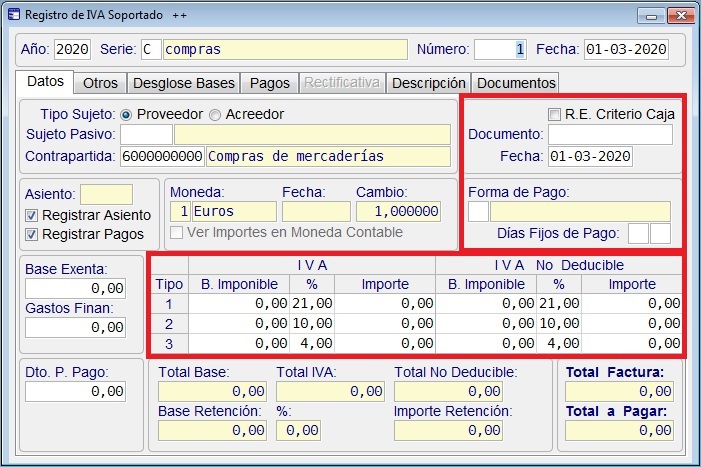Toggle the Registrar Pagos checkbox
Viewport: 701px width, 467px height.
tap(33, 234)
